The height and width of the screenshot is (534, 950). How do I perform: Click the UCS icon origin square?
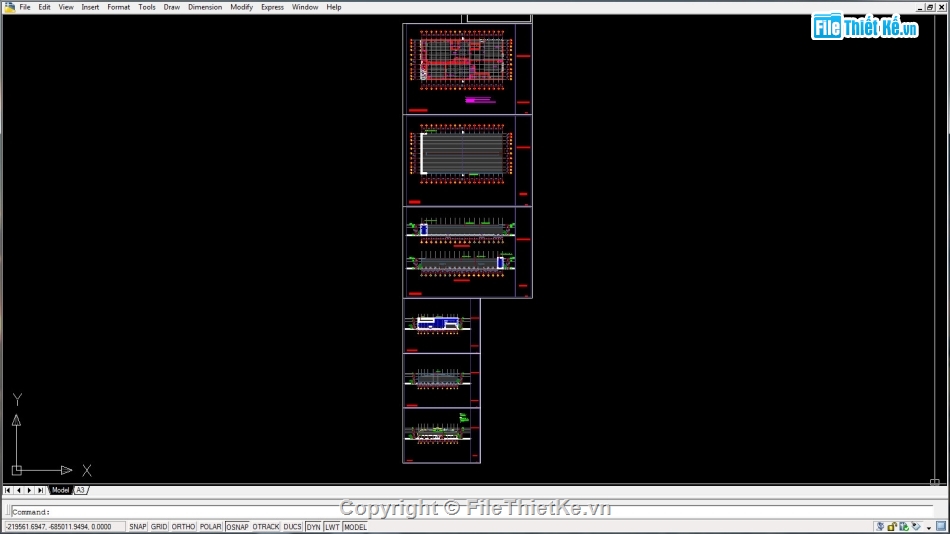(16, 470)
